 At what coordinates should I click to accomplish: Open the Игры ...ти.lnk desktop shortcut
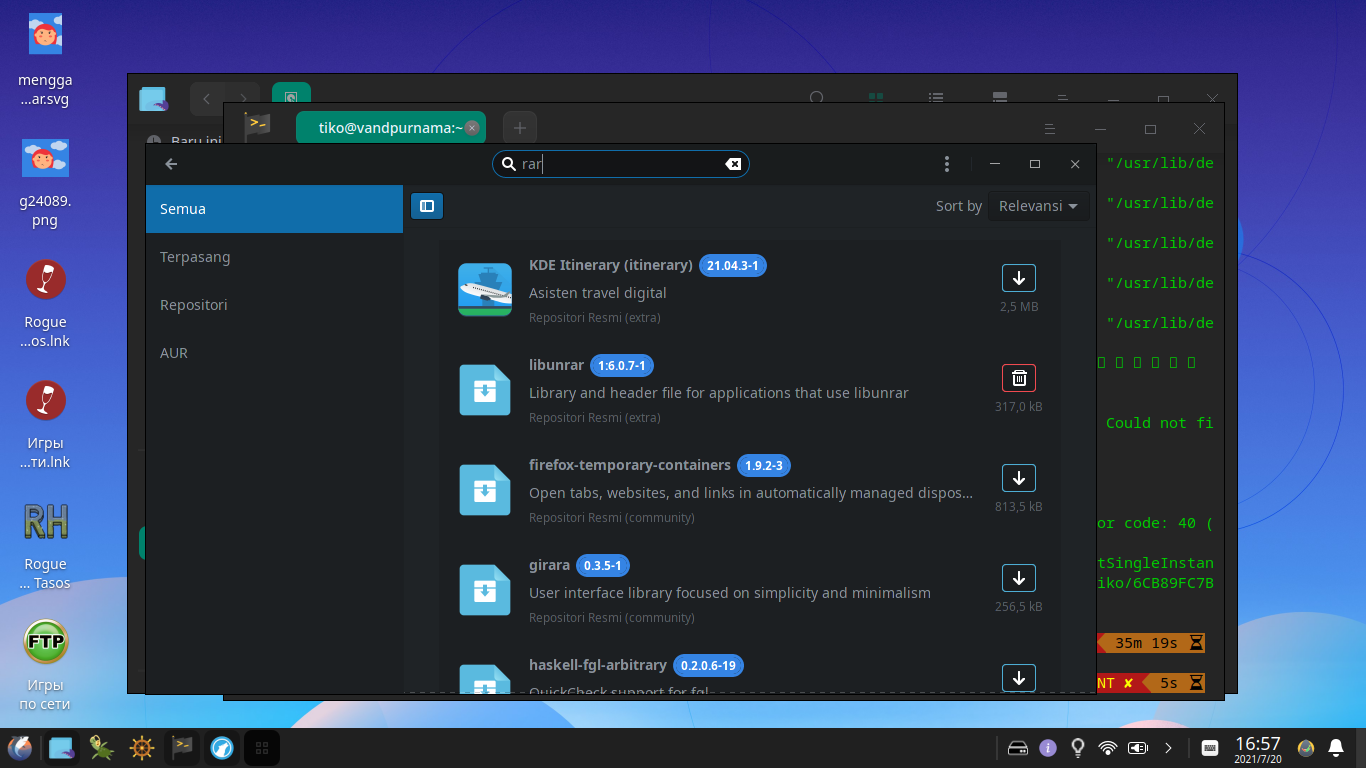(x=45, y=424)
